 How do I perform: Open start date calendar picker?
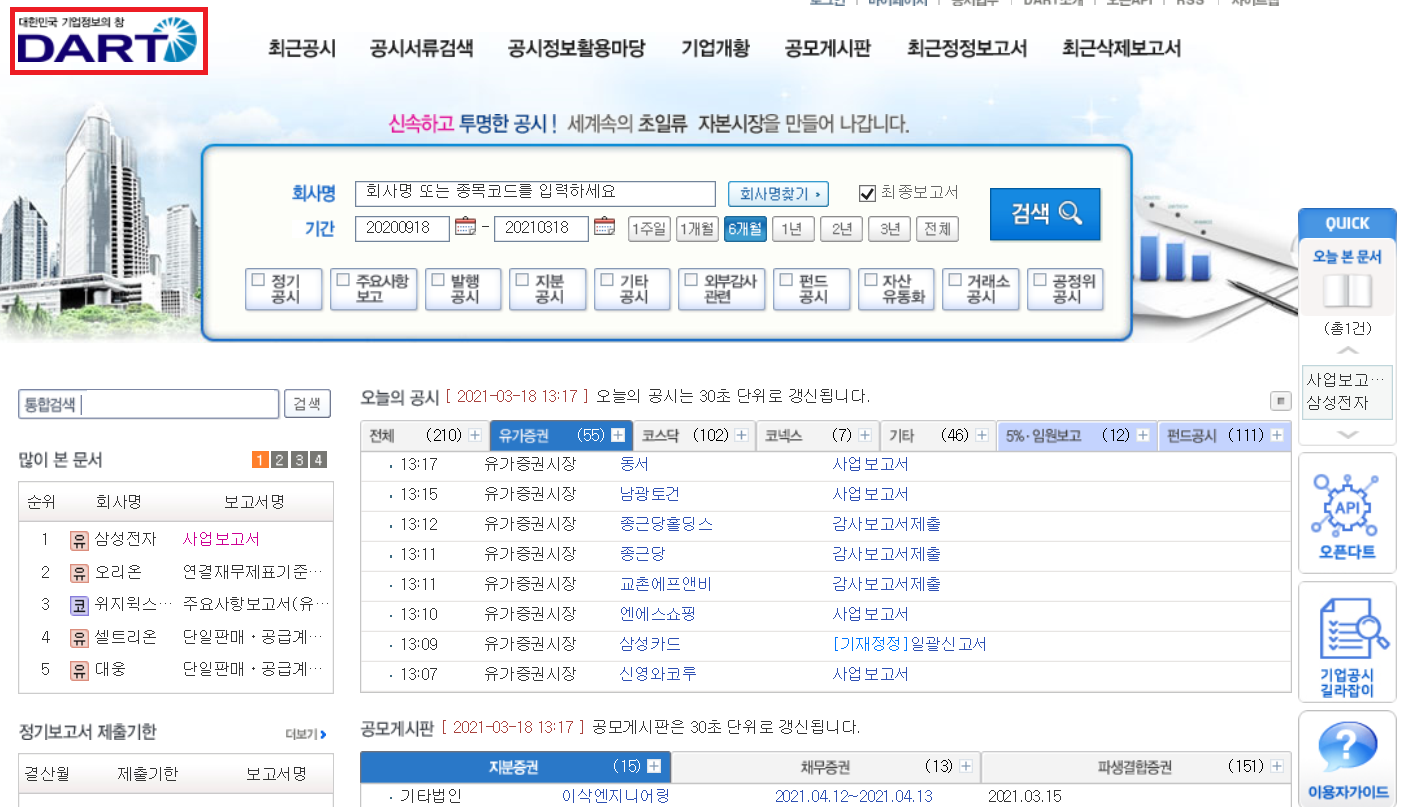point(465,227)
